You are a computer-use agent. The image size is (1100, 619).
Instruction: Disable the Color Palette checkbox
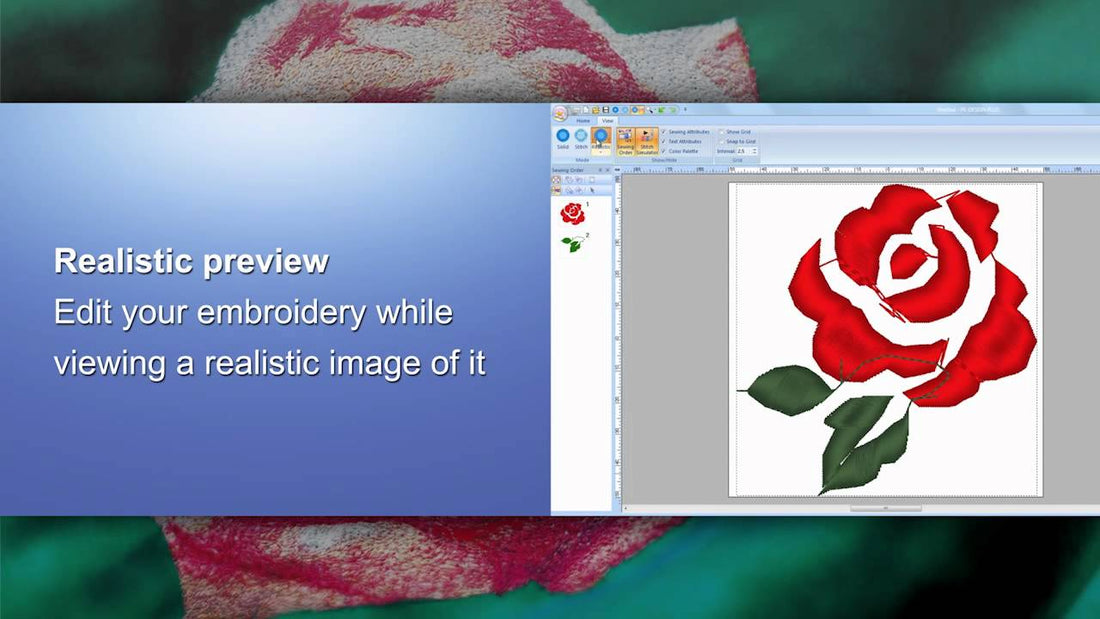tap(664, 150)
